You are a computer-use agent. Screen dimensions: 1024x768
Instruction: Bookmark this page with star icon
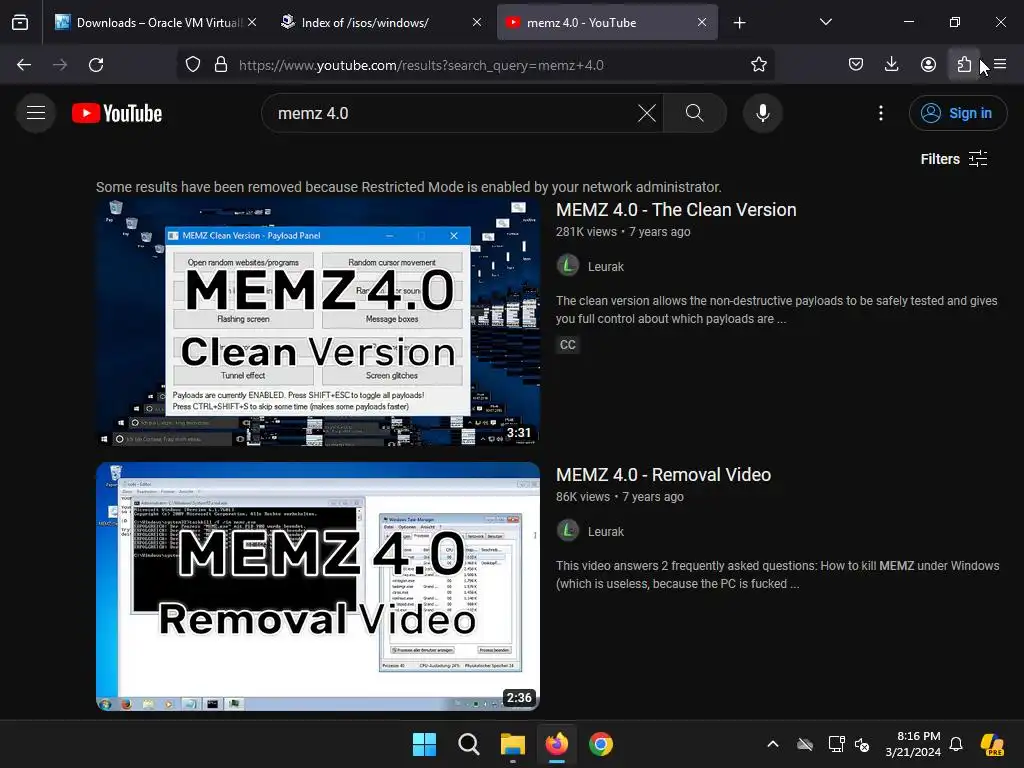758,65
